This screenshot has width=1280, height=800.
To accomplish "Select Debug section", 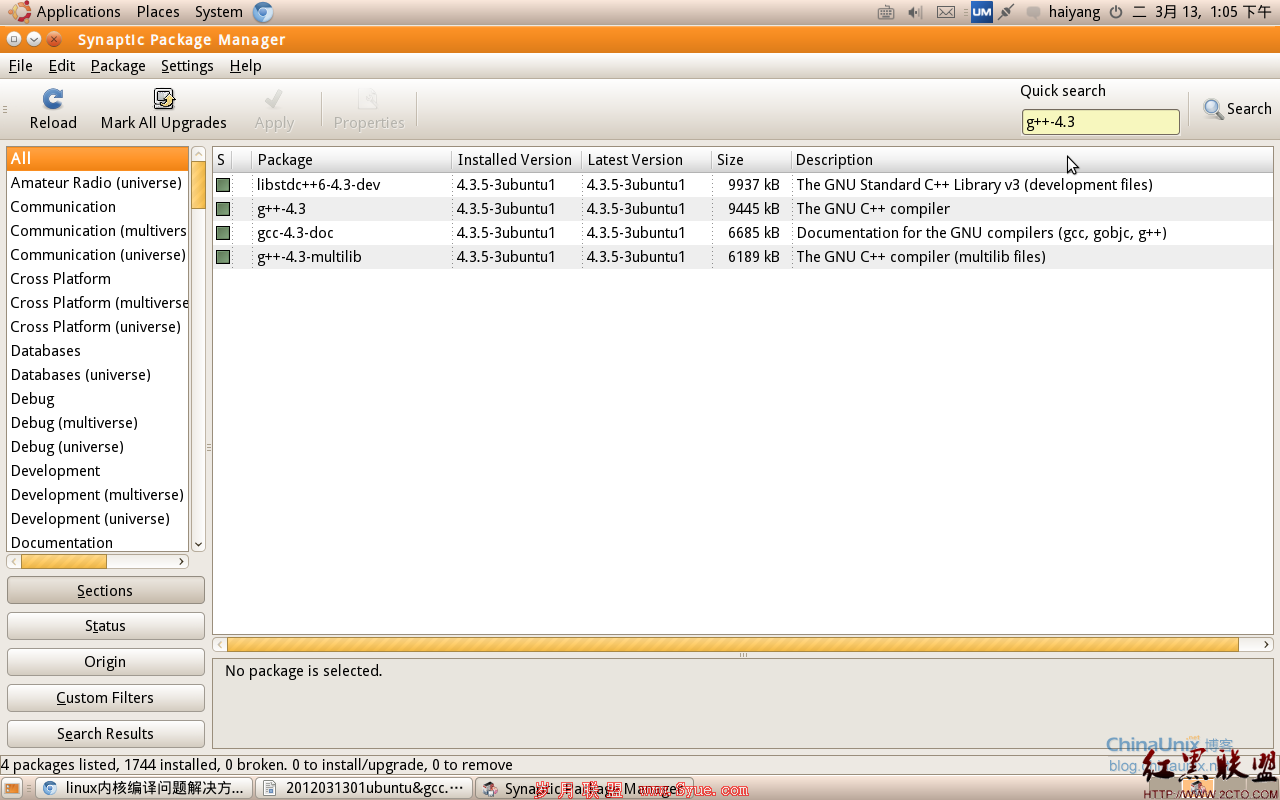I will 98,399.
